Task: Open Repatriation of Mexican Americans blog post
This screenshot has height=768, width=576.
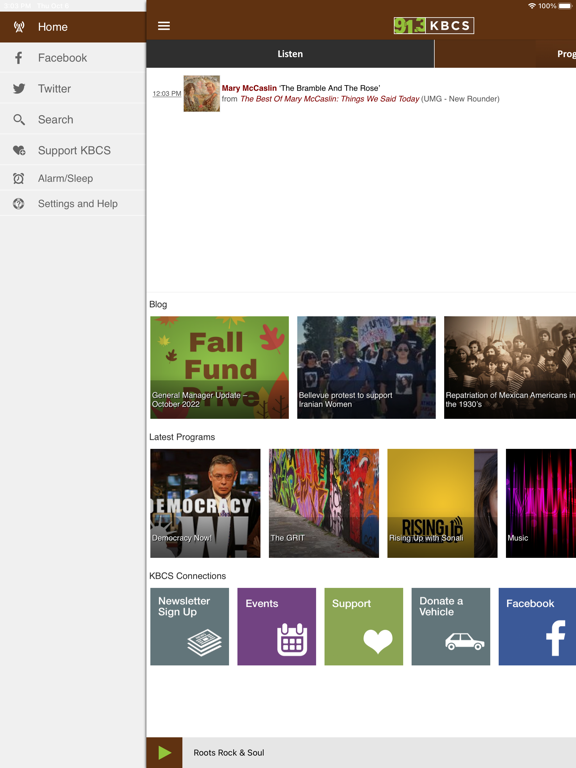Action: [510, 367]
